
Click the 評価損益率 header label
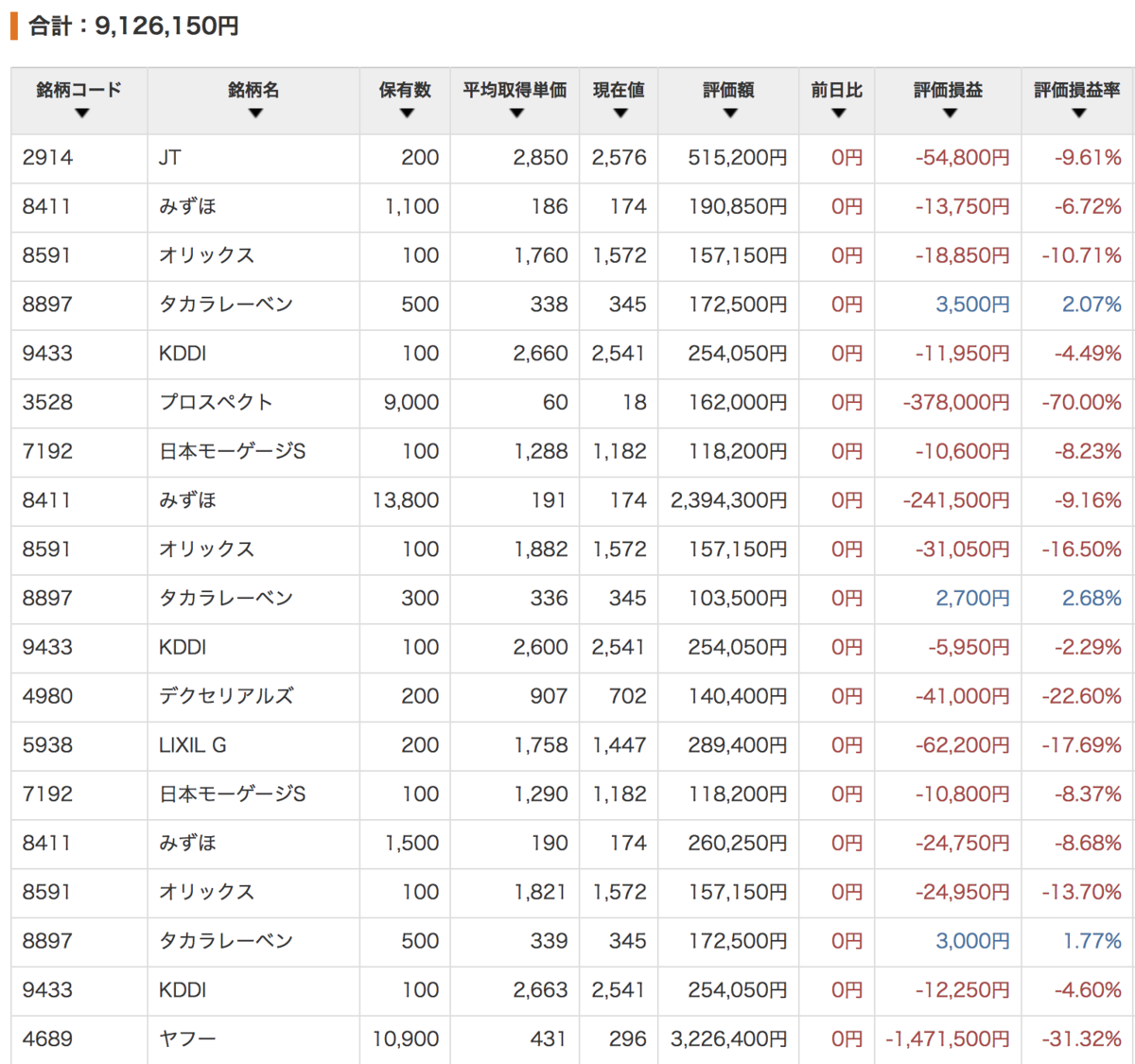1077,90
